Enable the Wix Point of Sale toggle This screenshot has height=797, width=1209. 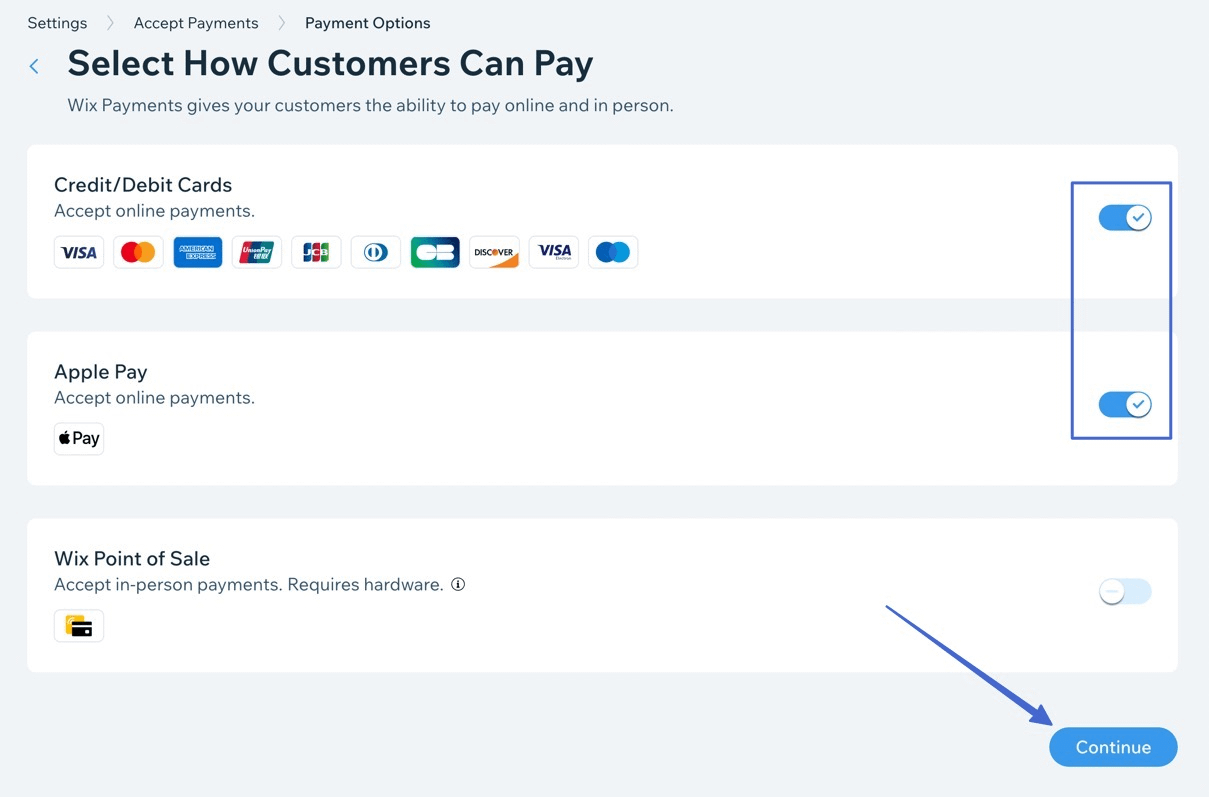pos(1124,591)
